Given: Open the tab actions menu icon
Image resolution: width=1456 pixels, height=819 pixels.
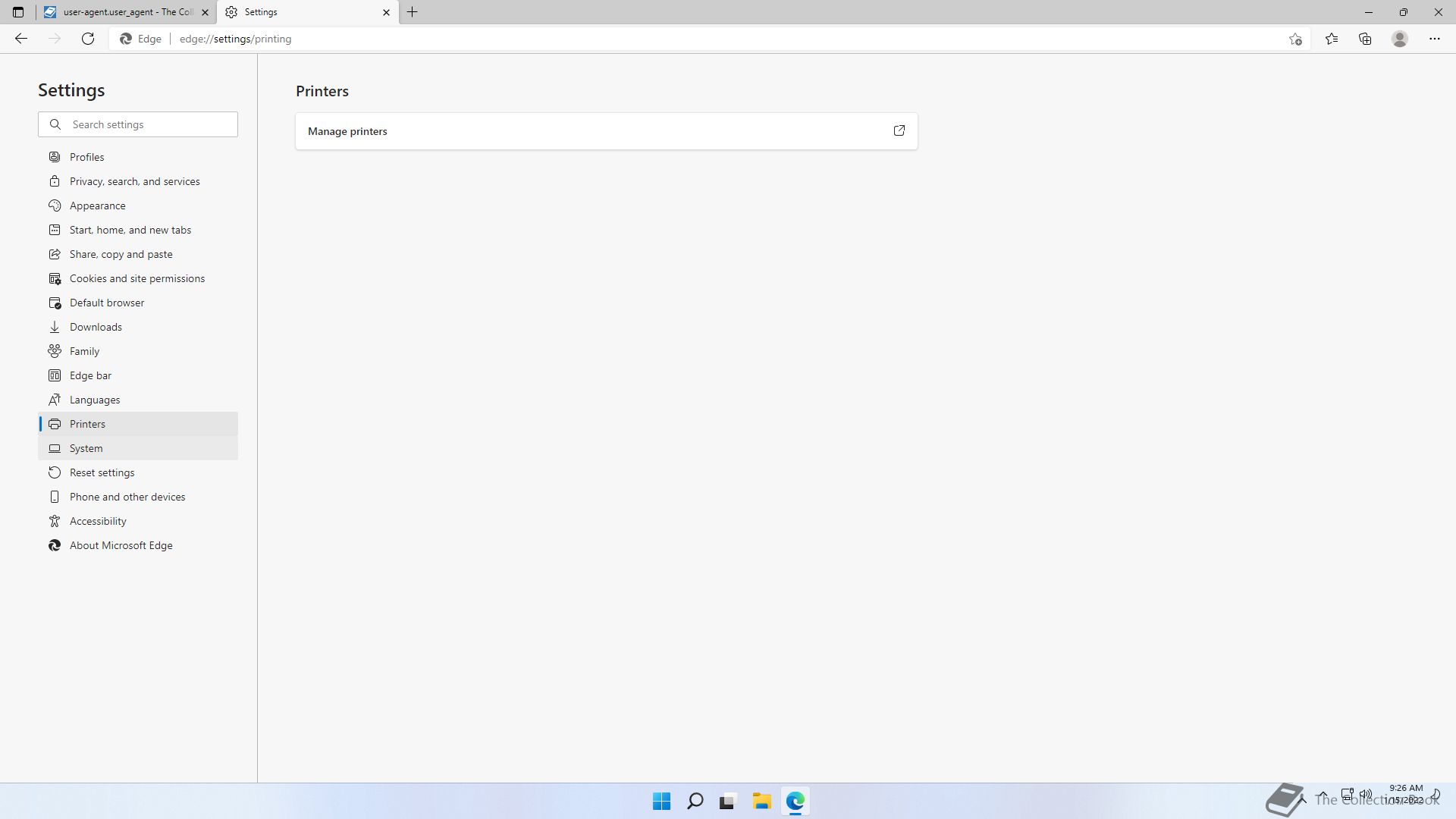Looking at the screenshot, I should [18, 12].
